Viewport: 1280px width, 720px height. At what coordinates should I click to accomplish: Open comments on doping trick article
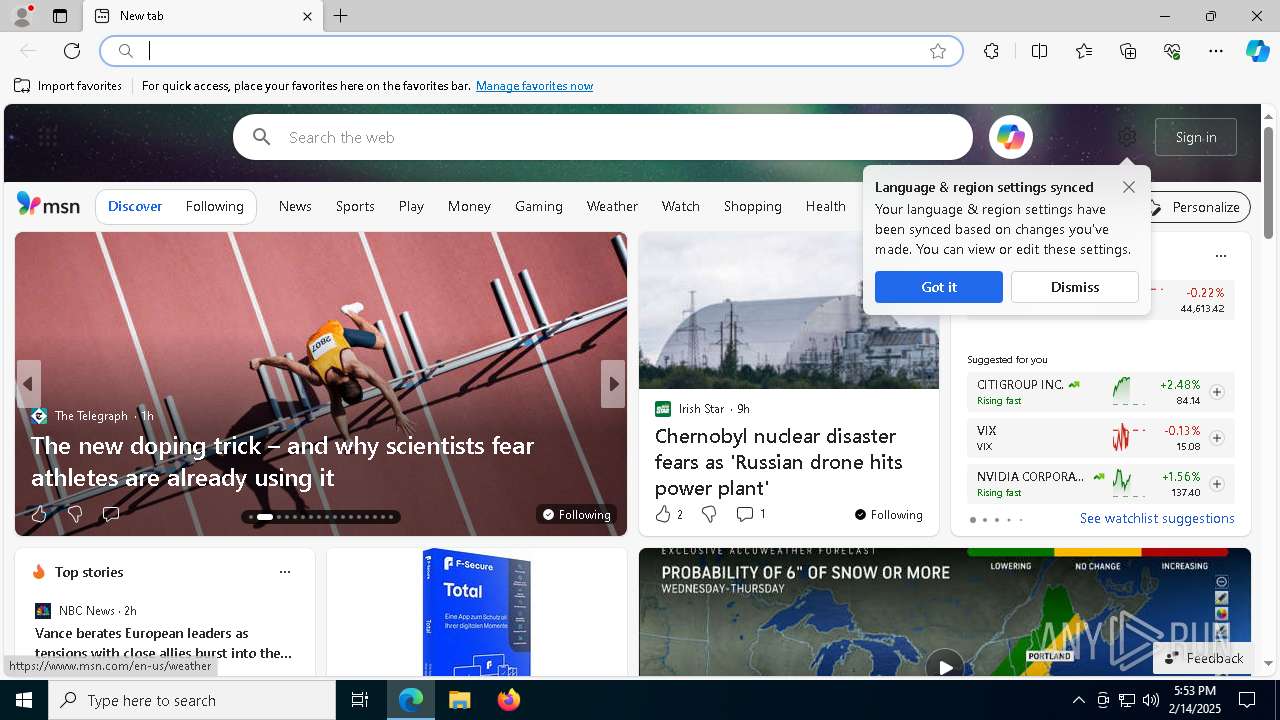tap(110, 514)
